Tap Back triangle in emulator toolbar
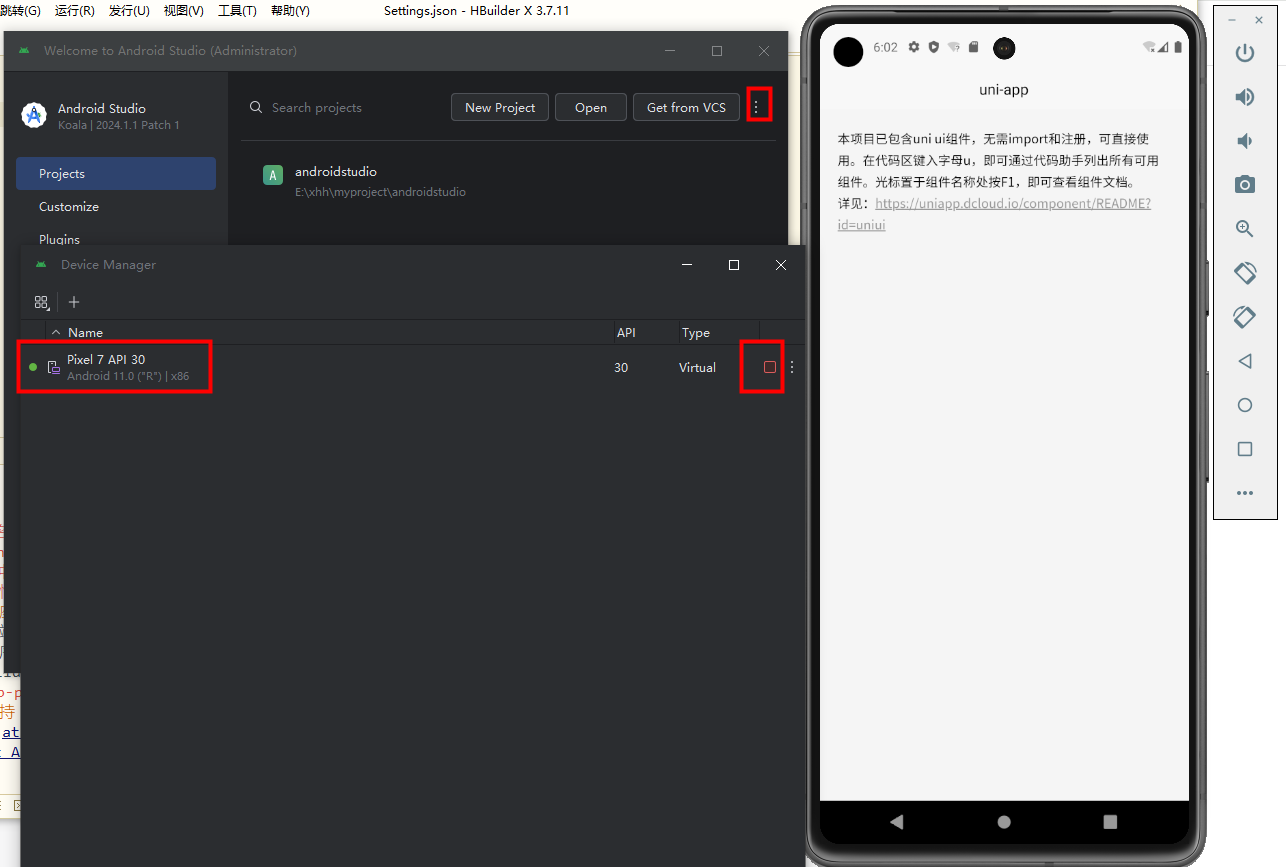 click(1245, 361)
